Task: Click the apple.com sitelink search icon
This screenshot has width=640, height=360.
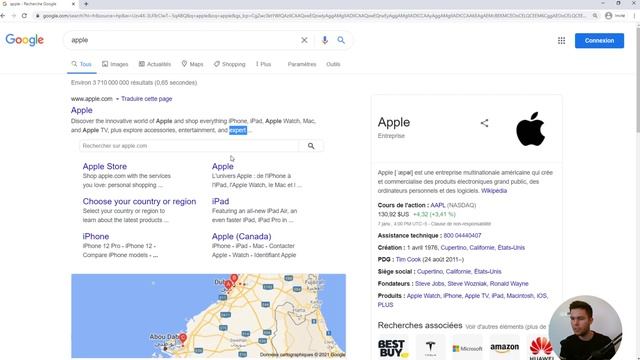Action: pyautogui.click(x=311, y=146)
